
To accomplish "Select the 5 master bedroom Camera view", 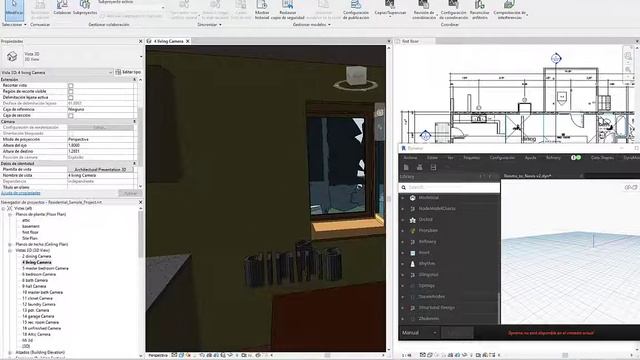I will click(x=45, y=269).
